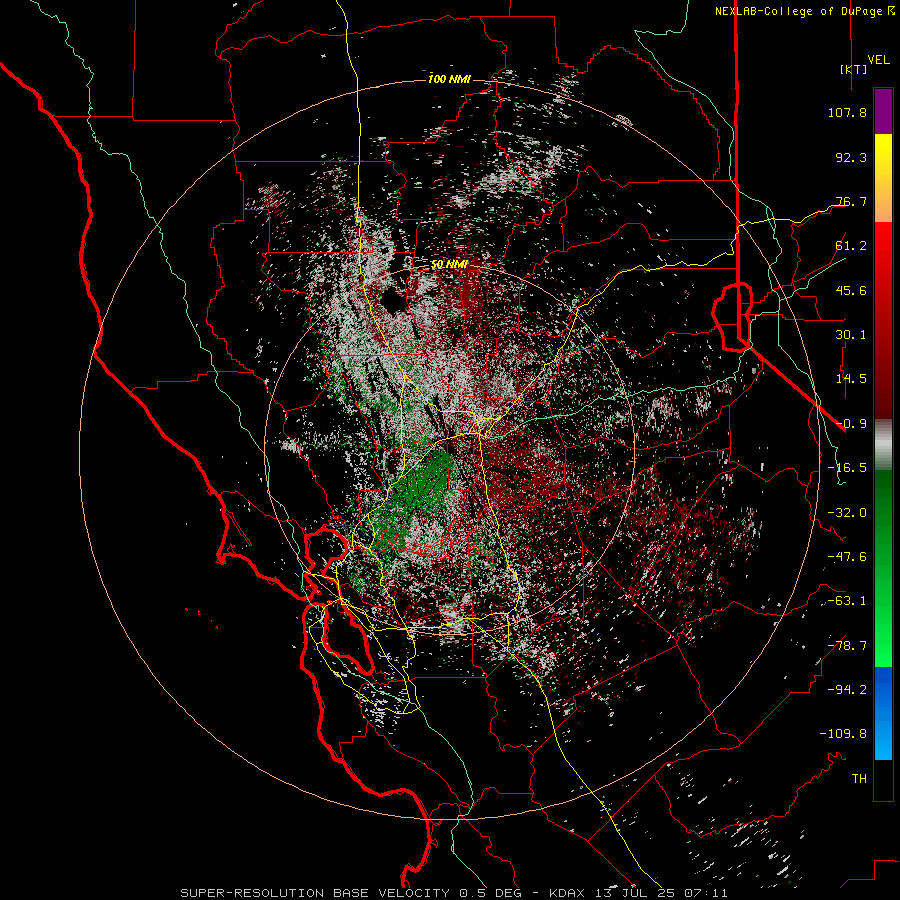Click the -78.7 legend value
The width and height of the screenshot is (900, 900).
pyautogui.click(x=847, y=646)
